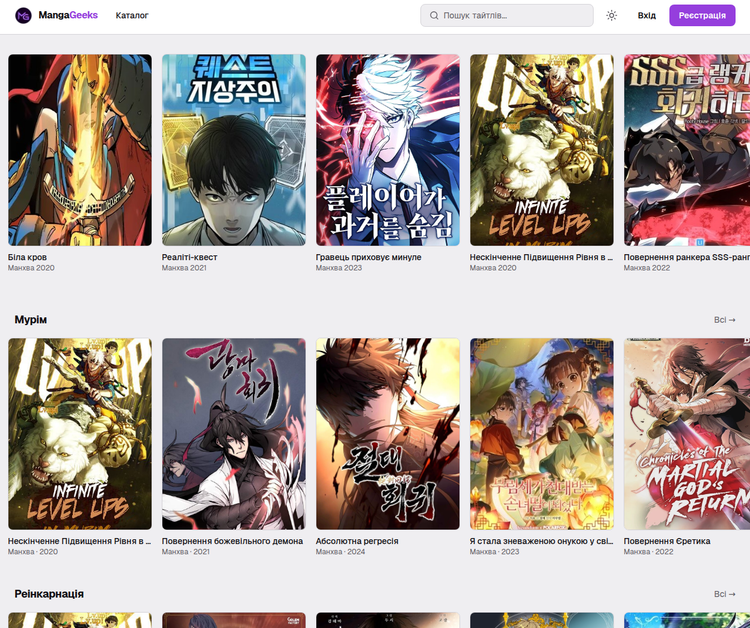Click Повернення божевільного демона title

click(x=232, y=541)
